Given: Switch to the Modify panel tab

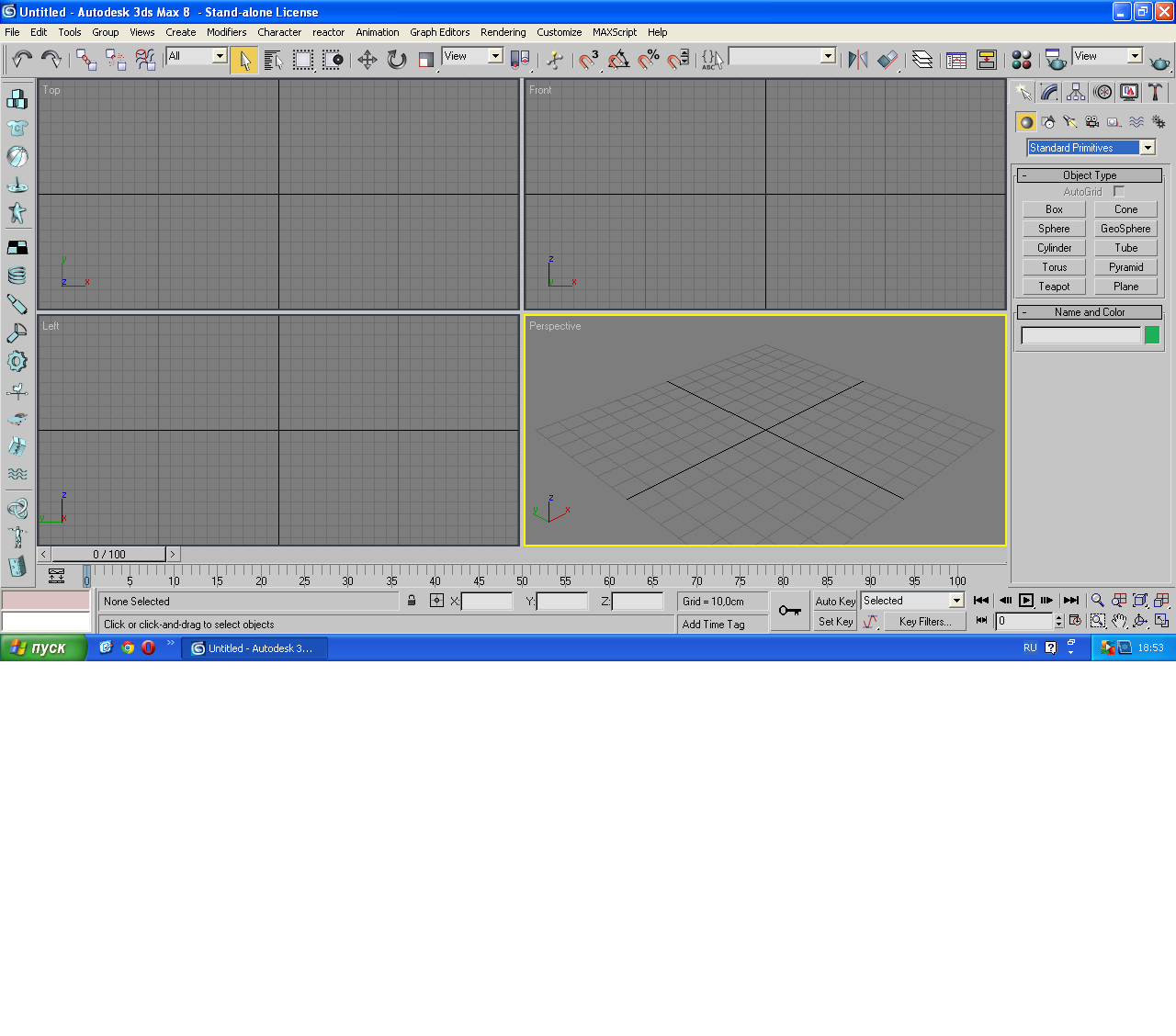Looking at the screenshot, I should (1049, 92).
